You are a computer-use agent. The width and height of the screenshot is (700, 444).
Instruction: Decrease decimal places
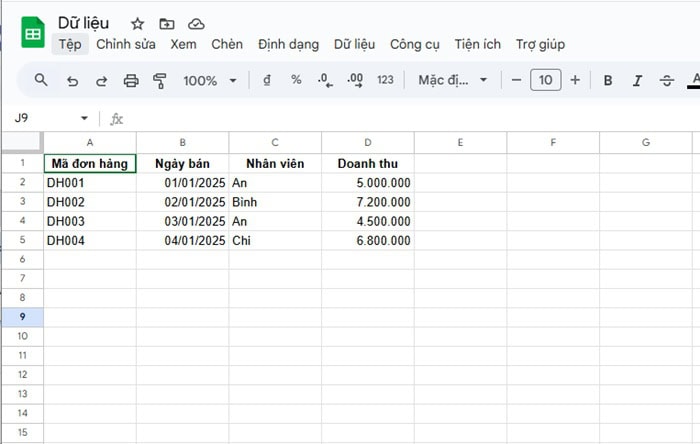point(325,80)
